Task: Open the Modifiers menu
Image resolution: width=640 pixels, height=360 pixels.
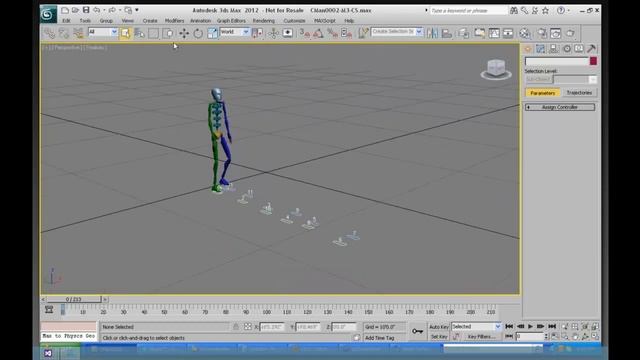Action: pyautogui.click(x=174, y=20)
